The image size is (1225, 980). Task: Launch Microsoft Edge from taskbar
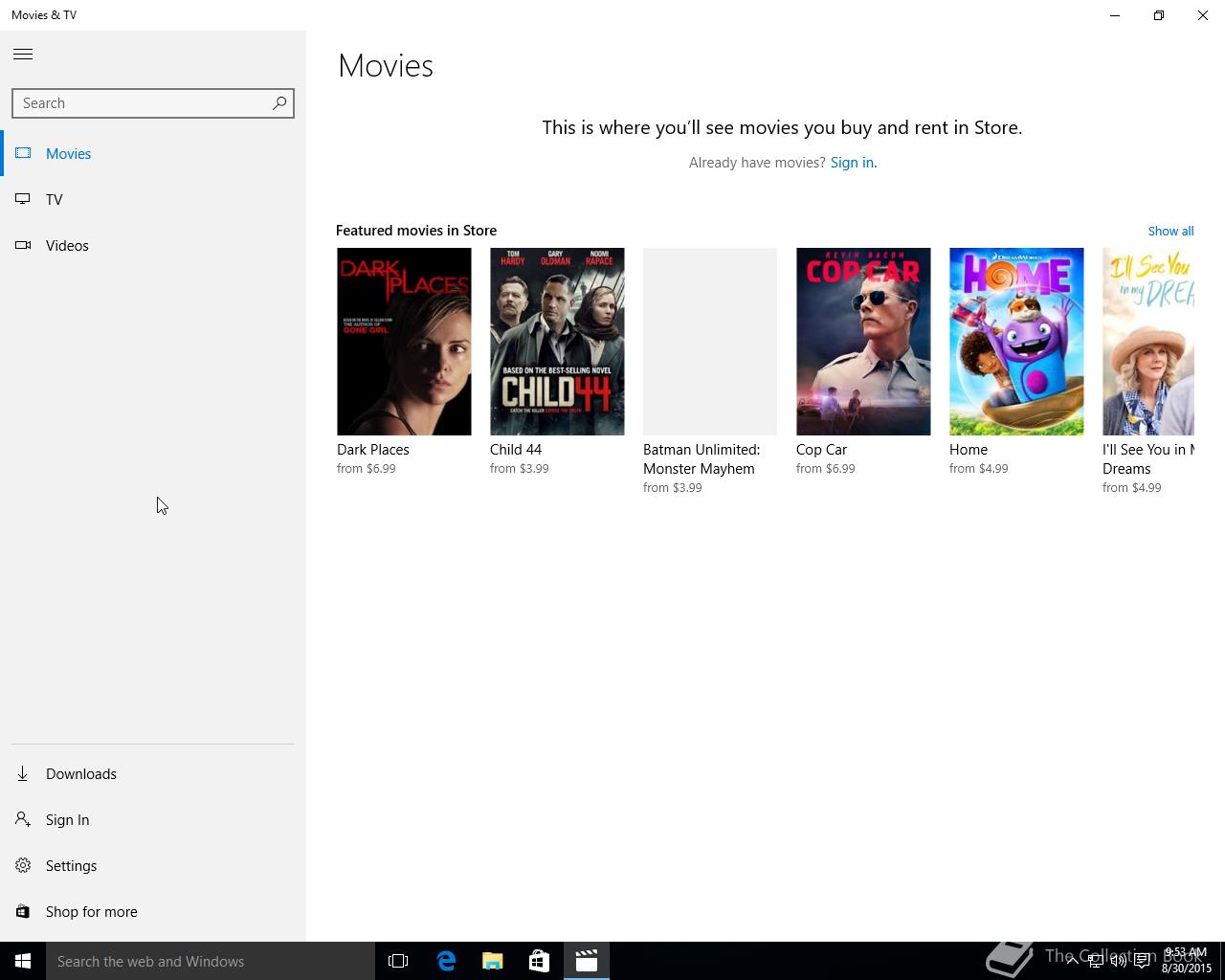(x=446, y=961)
